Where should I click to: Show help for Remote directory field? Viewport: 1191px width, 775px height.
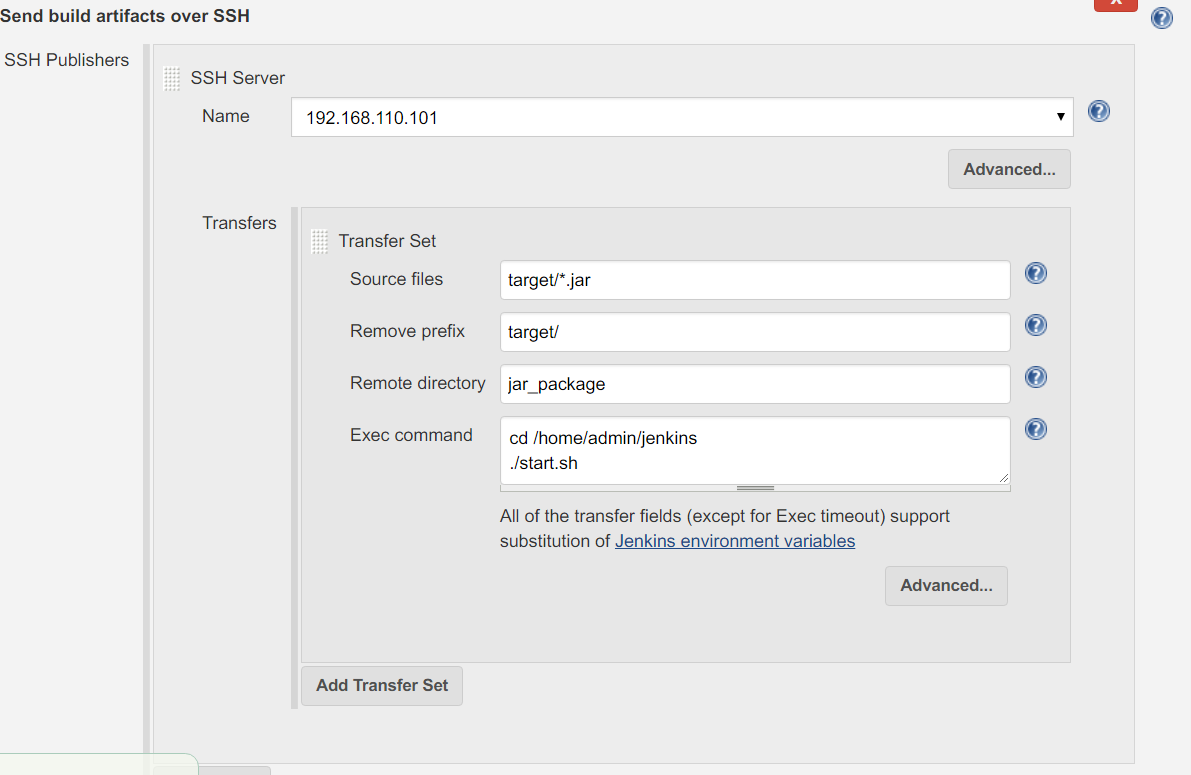pyautogui.click(x=1036, y=377)
